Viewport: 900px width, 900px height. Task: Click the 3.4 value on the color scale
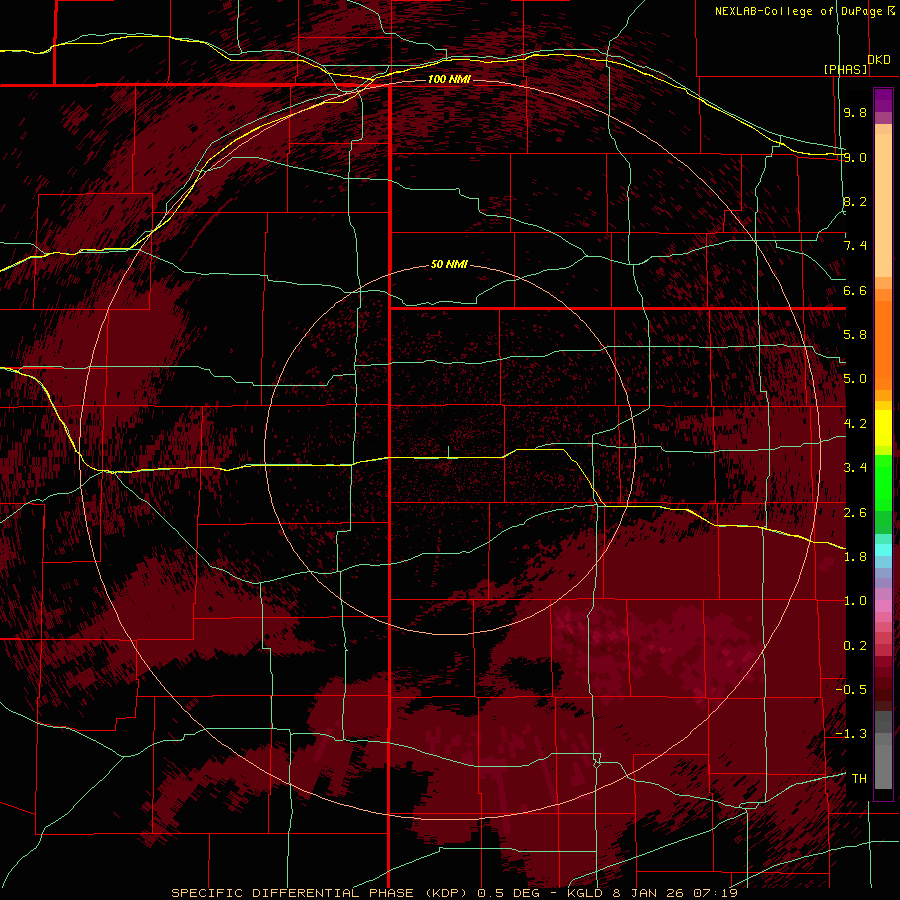[855, 468]
